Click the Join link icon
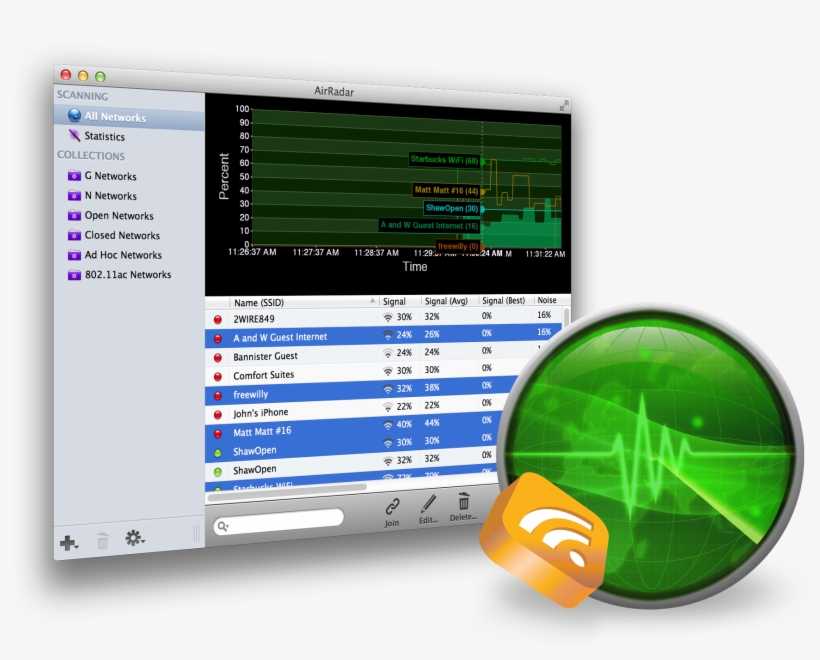 pos(392,506)
